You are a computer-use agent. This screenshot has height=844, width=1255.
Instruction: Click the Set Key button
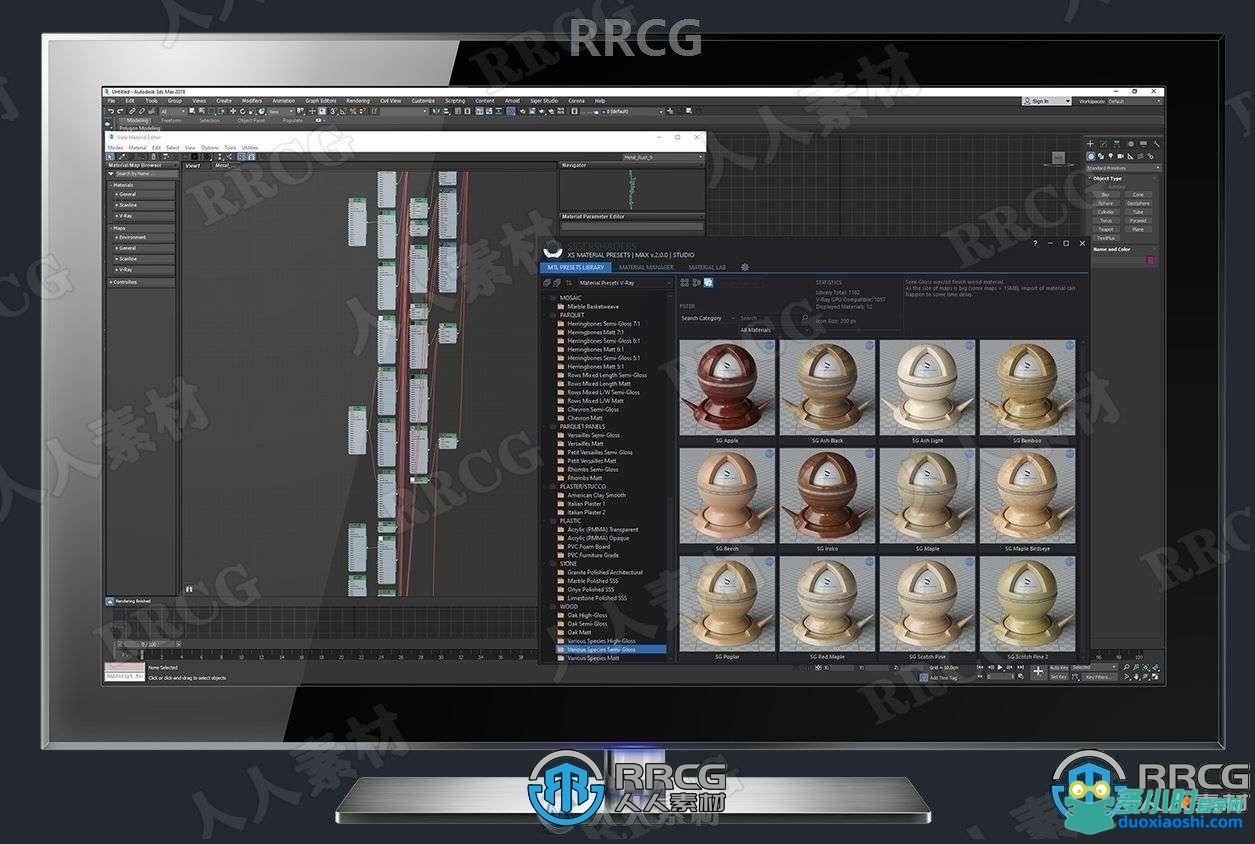pyautogui.click(x=1059, y=677)
